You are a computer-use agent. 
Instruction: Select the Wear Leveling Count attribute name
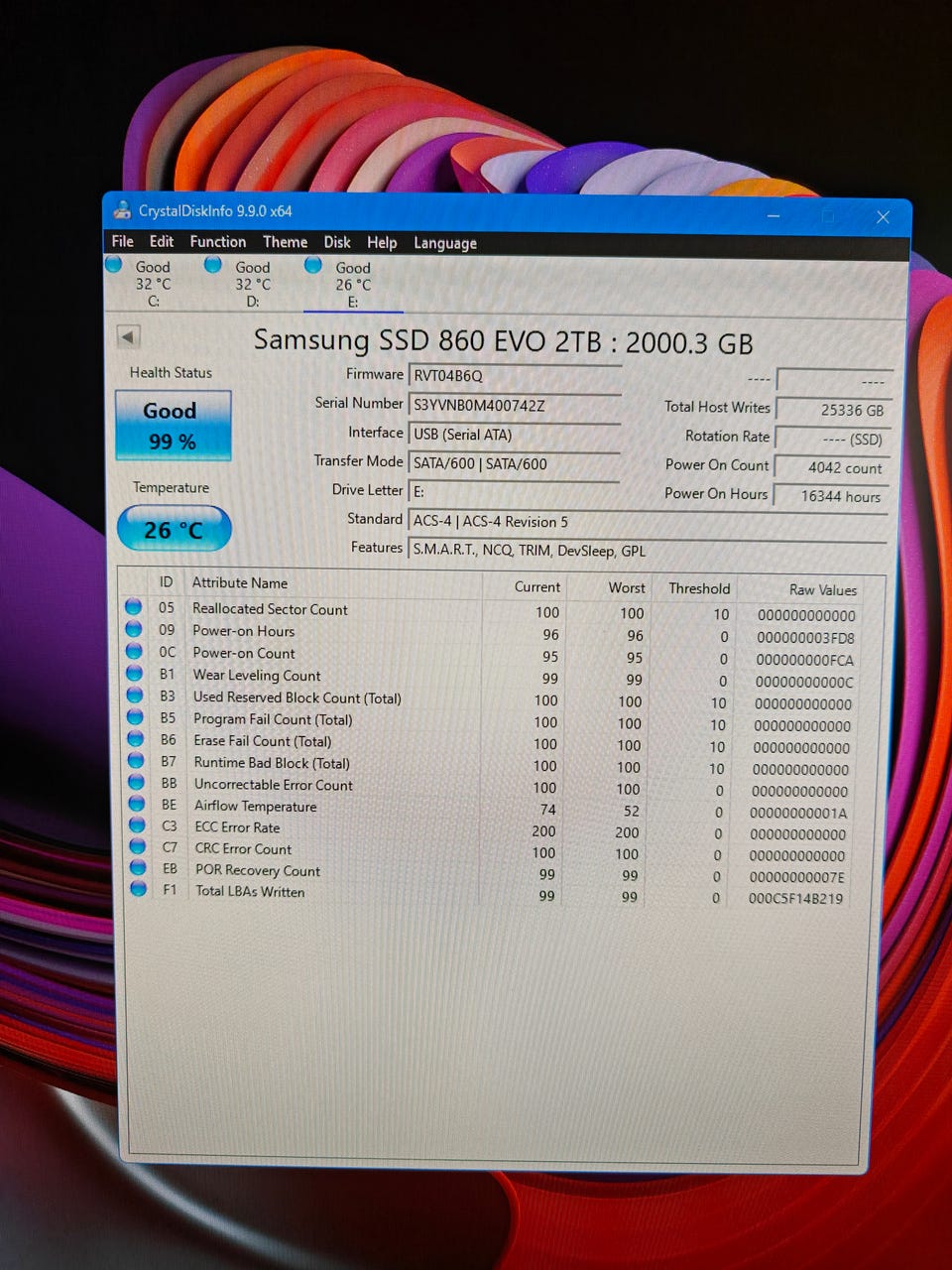click(257, 675)
